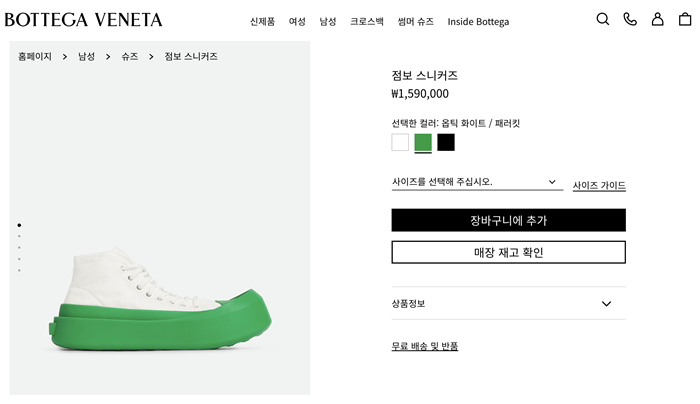The width and height of the screenshot is (700, 404).
Task: Open the size selection dropdown
Action: 474,182
